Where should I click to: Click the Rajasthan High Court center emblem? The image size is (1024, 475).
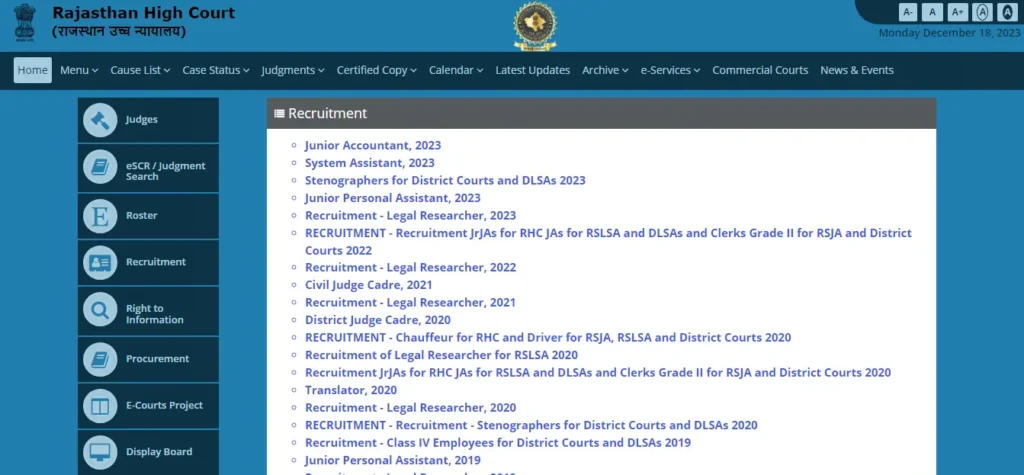tap(535, 26)
